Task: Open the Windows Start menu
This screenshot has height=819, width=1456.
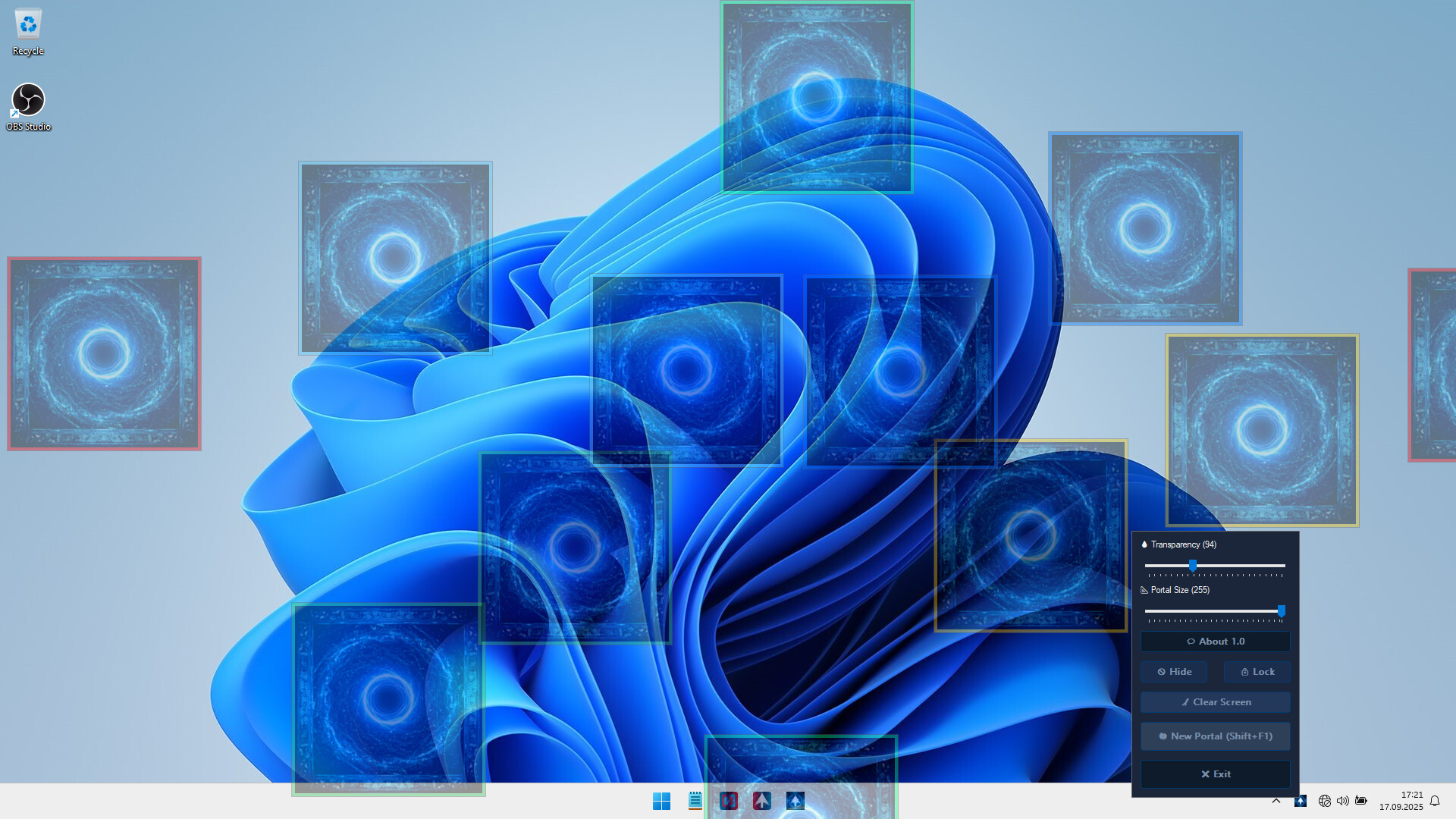Action: (x=662, y=801)
